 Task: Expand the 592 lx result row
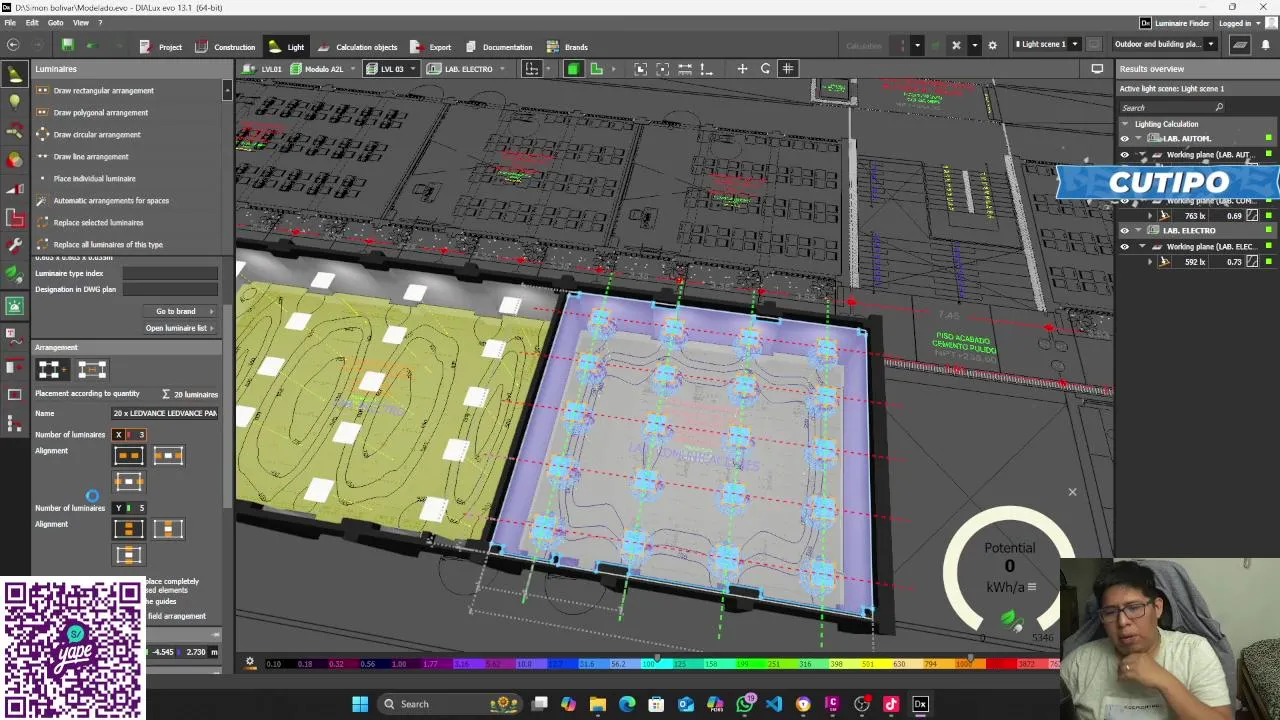click(1150, 262)
